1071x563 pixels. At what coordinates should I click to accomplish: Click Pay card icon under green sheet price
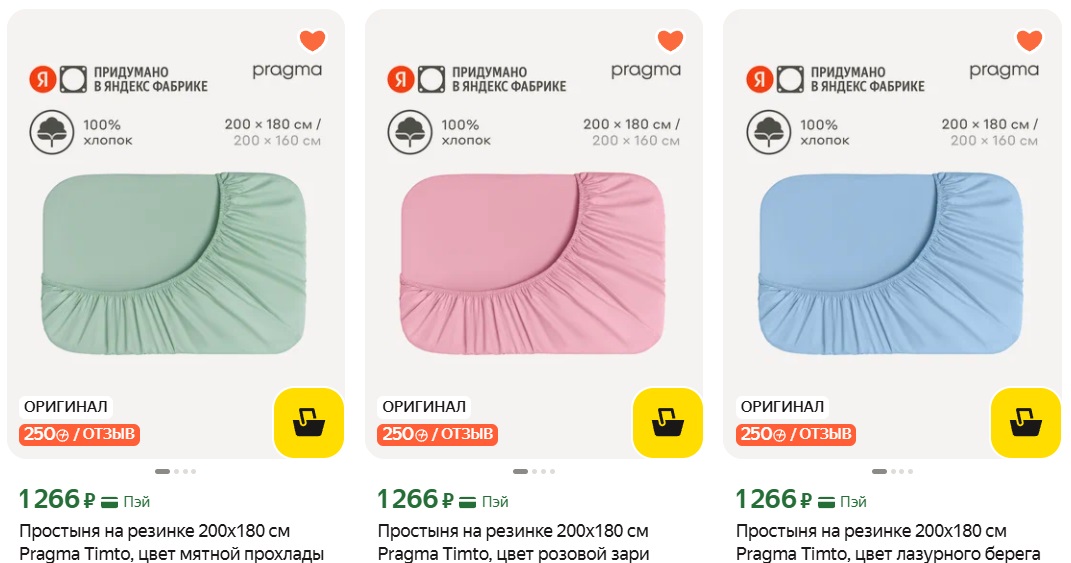click(110, 501)
